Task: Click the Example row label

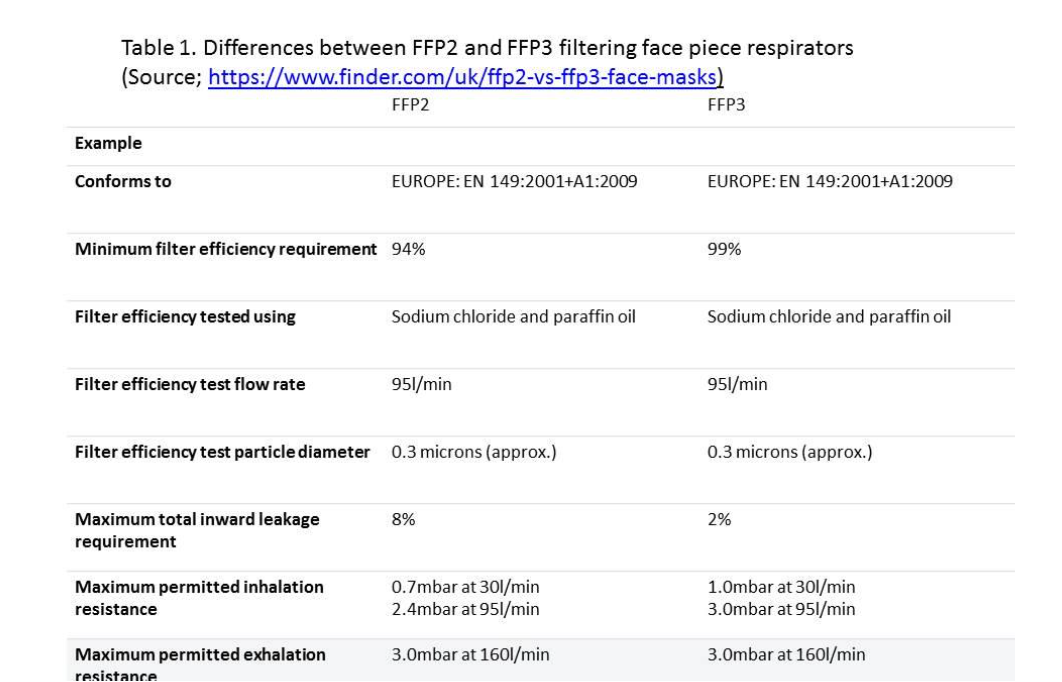Action: coord(108,143)
